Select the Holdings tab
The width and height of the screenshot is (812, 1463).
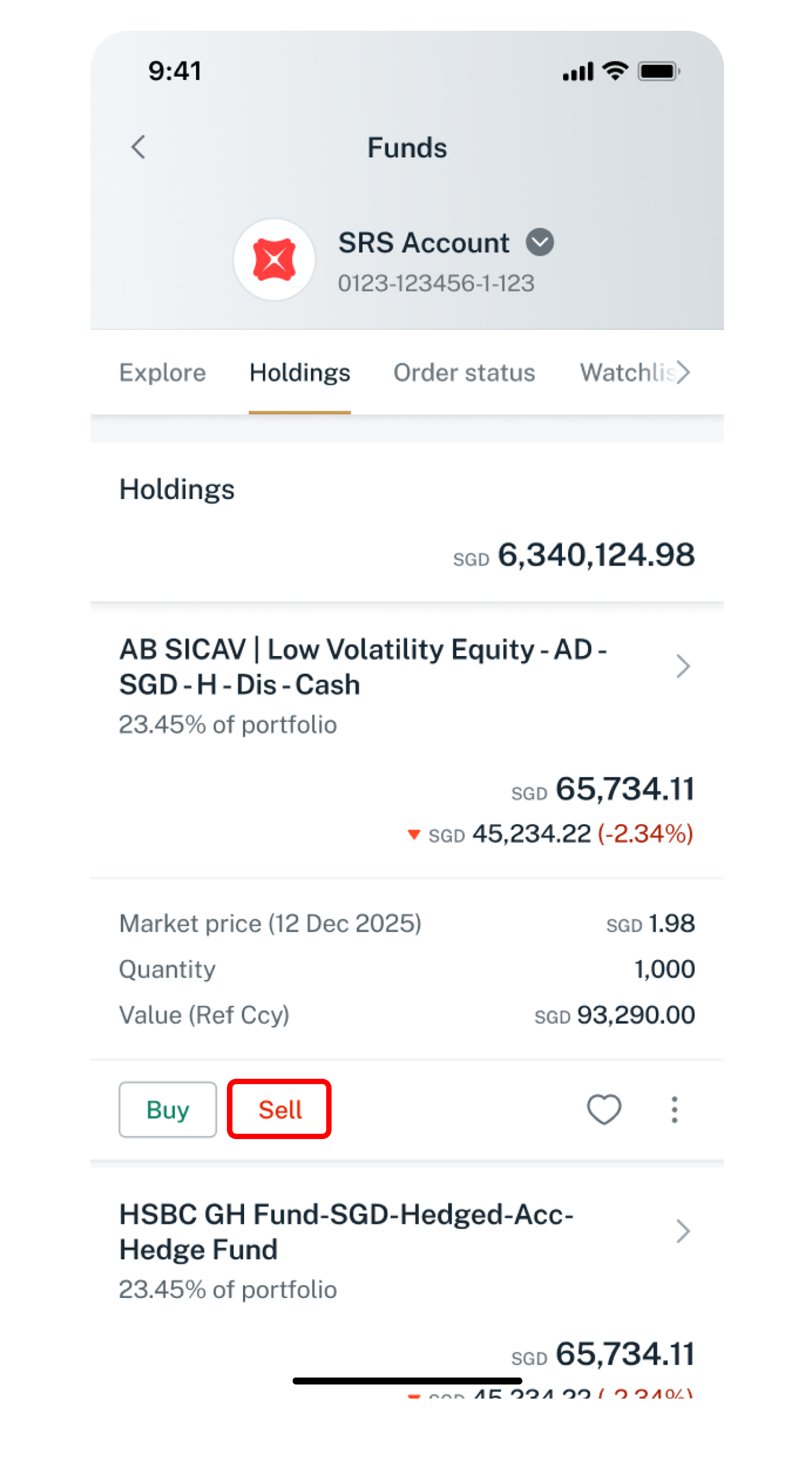(300, 372)
